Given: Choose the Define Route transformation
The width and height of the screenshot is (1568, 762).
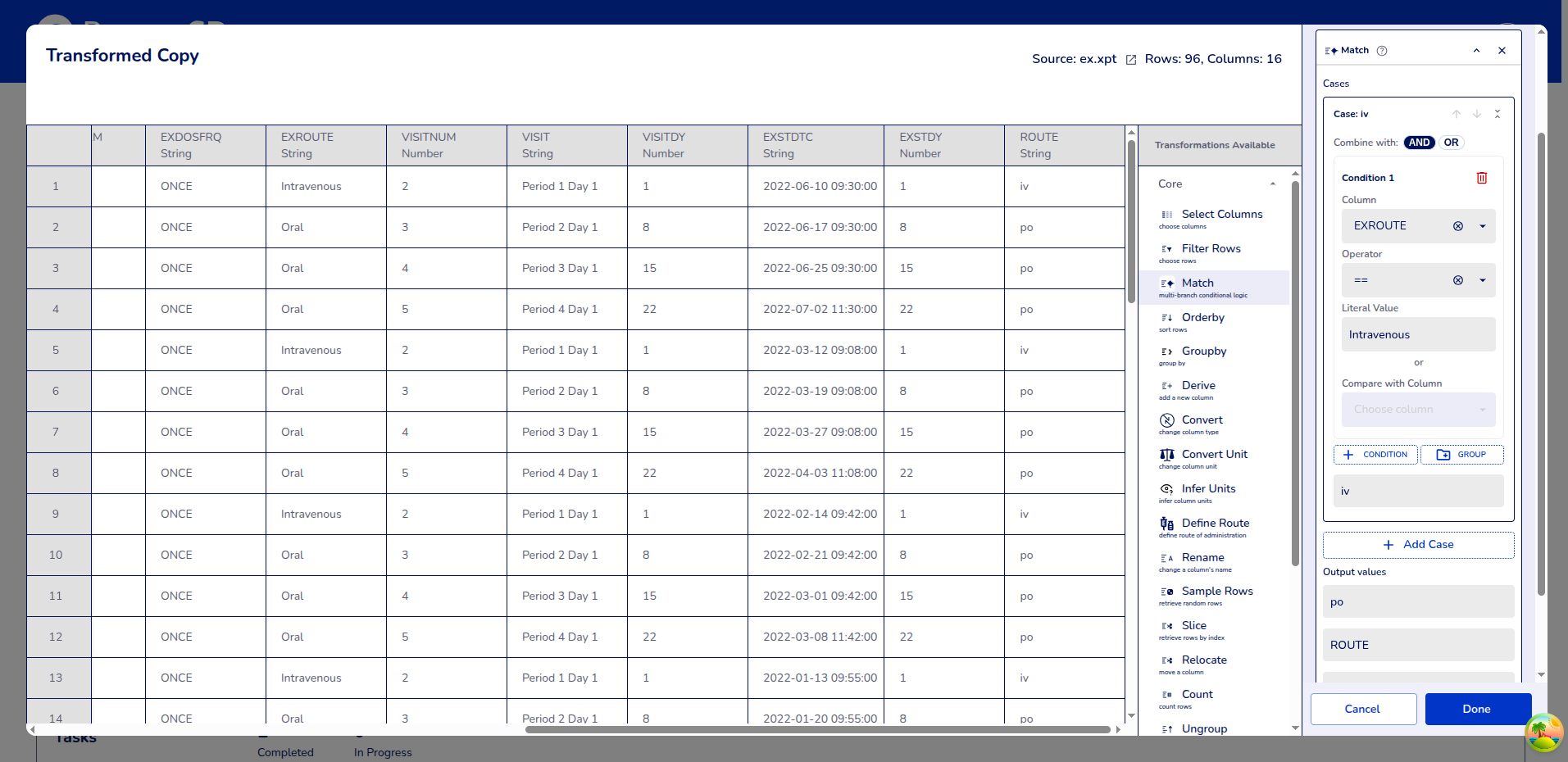Looking at the screenshot, I should pos(1215,524).
